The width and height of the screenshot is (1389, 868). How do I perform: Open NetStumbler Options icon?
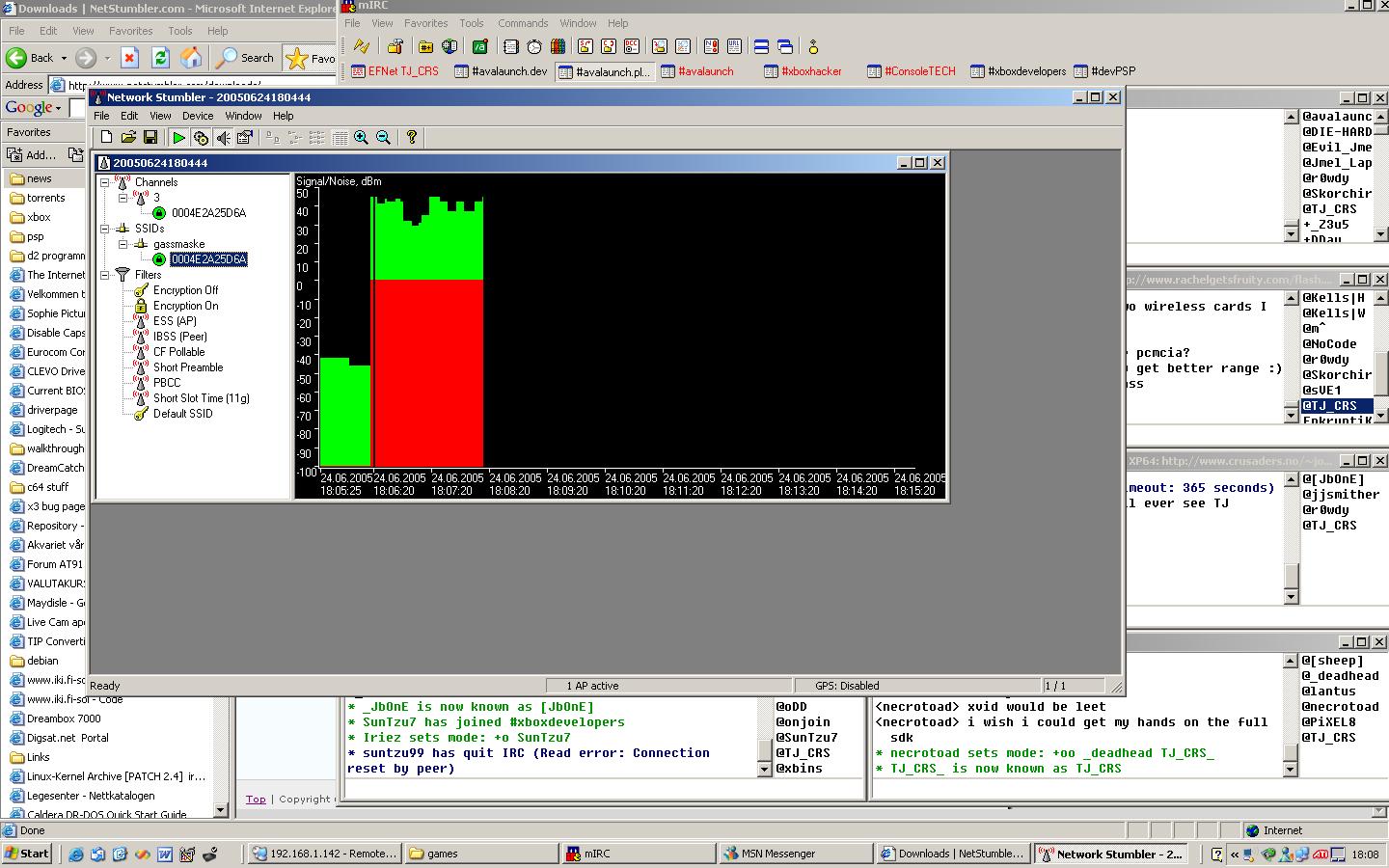click(x=245, y=138)
